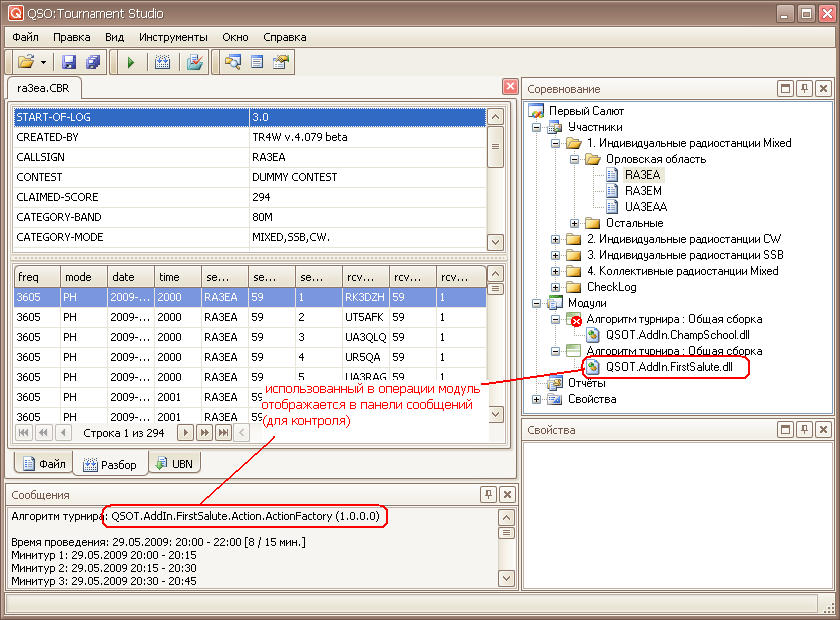The height and width of the screenshot is (620, 840).
Task: Toggle pin on the Свойства panel
Action: pos(804,430)
